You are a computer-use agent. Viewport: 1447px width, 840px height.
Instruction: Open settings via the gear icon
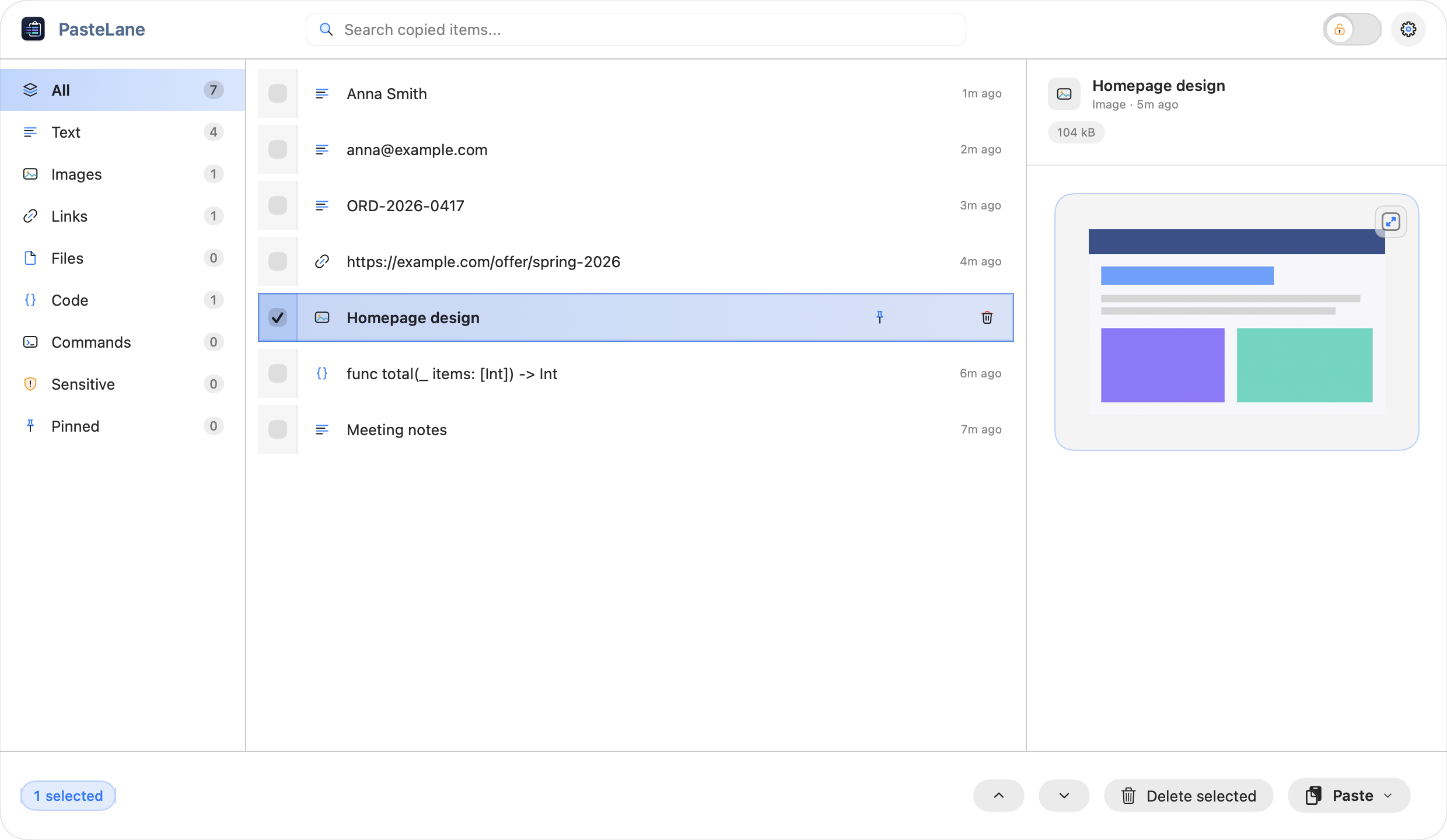click(1408, 29)
